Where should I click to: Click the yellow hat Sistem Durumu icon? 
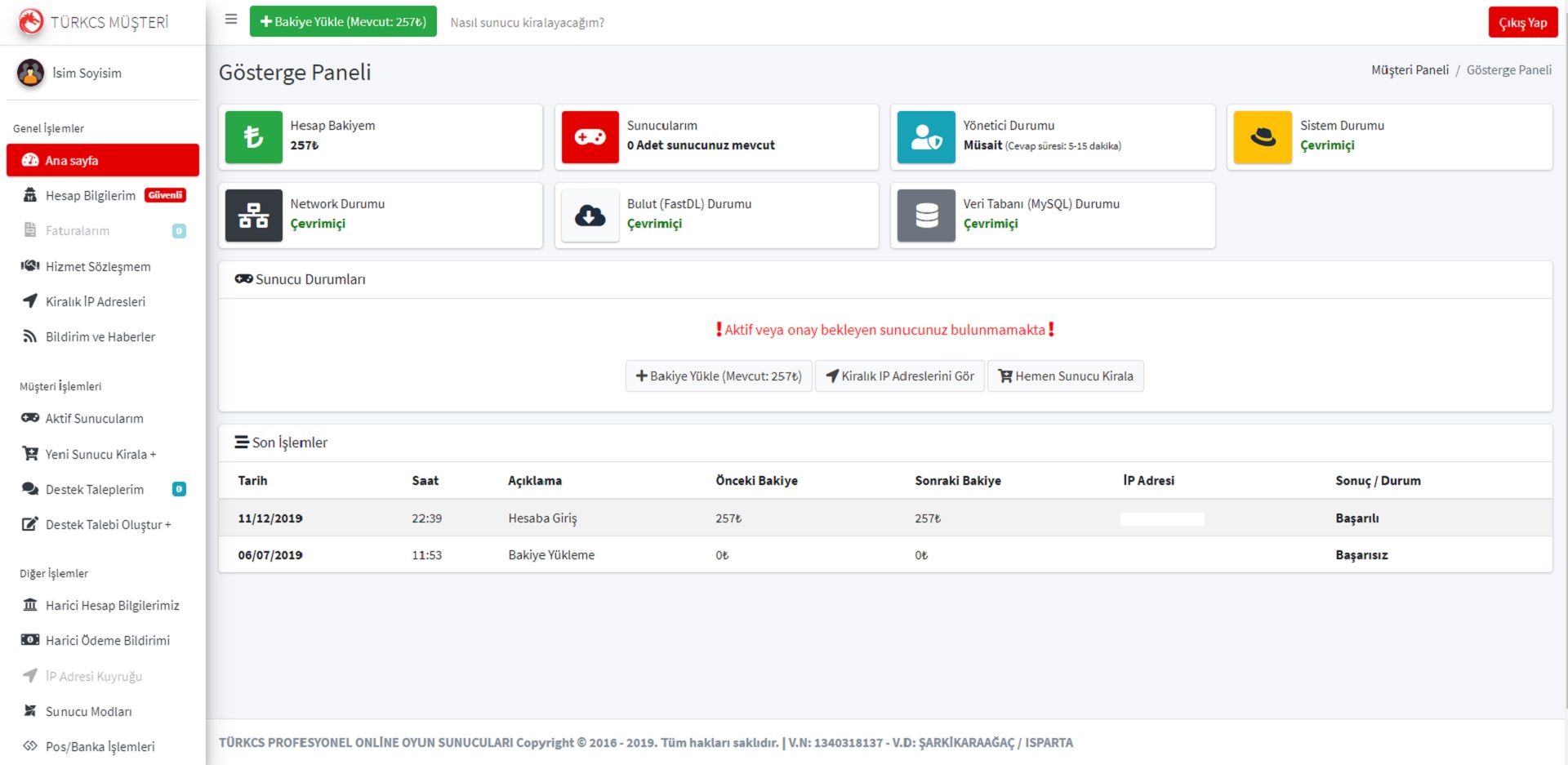[x=1263, y=137]
